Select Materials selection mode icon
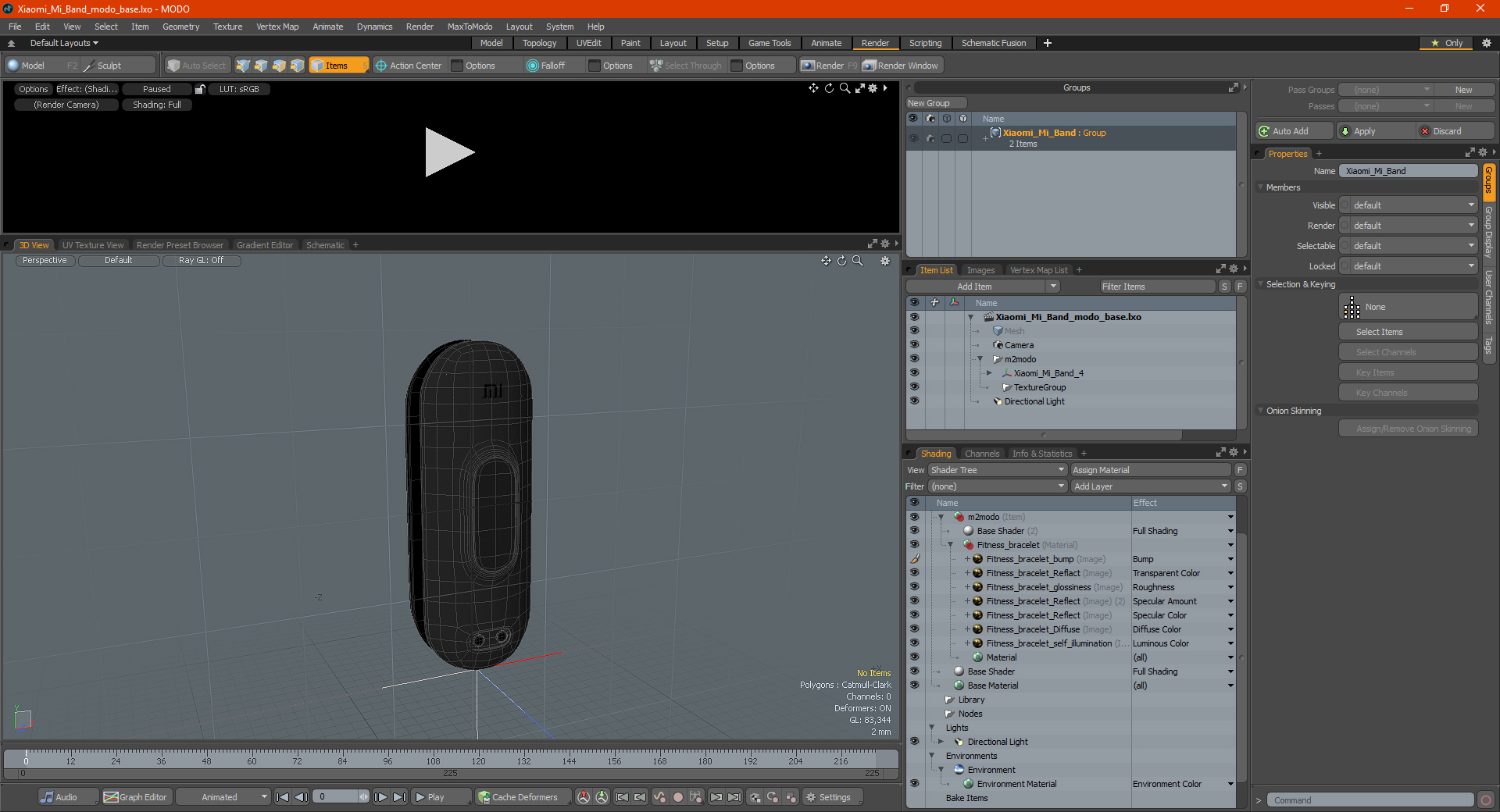The image size is (1500, 812). [x=297, y=66]
